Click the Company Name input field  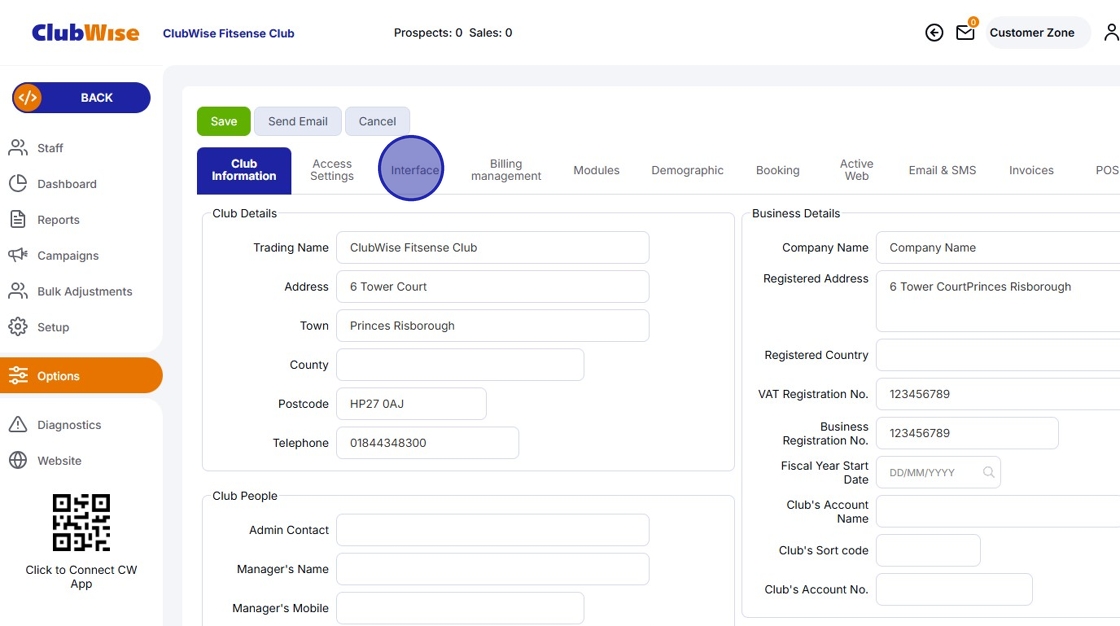pyautogui.click(x=999, y=247)
